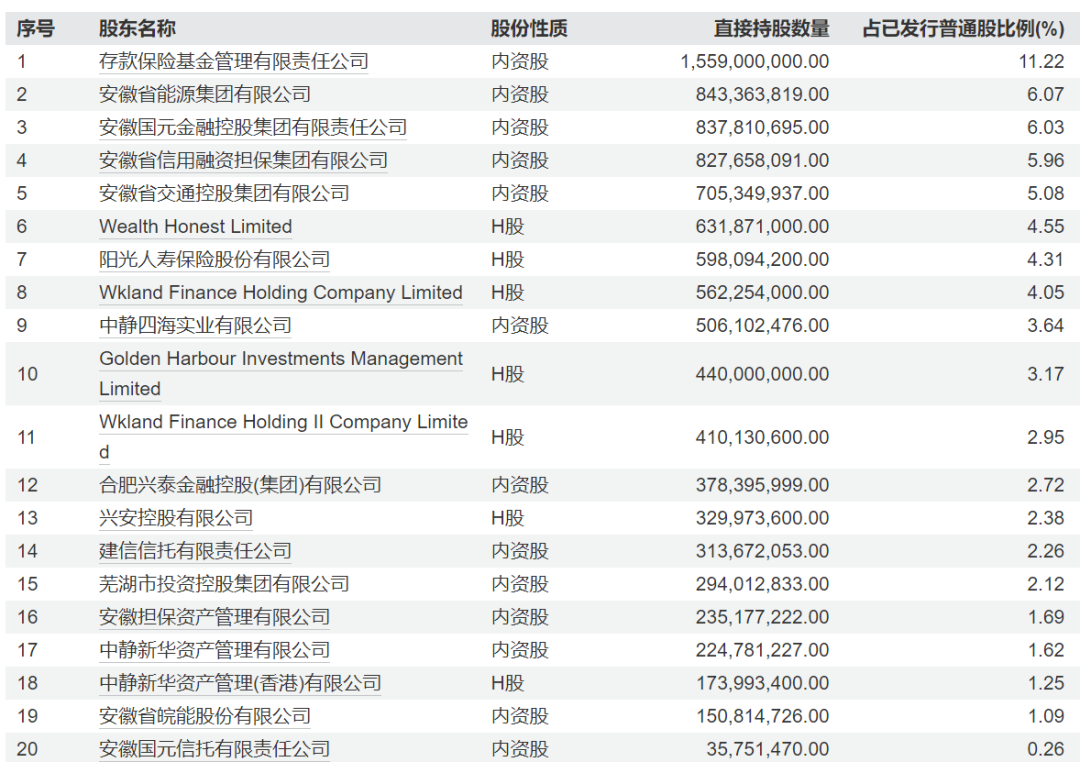Image resolution: width=1080 pixels, height=762 pixels.
Task: Select the 5.96 percentage cell
Action: point(1046,161)
